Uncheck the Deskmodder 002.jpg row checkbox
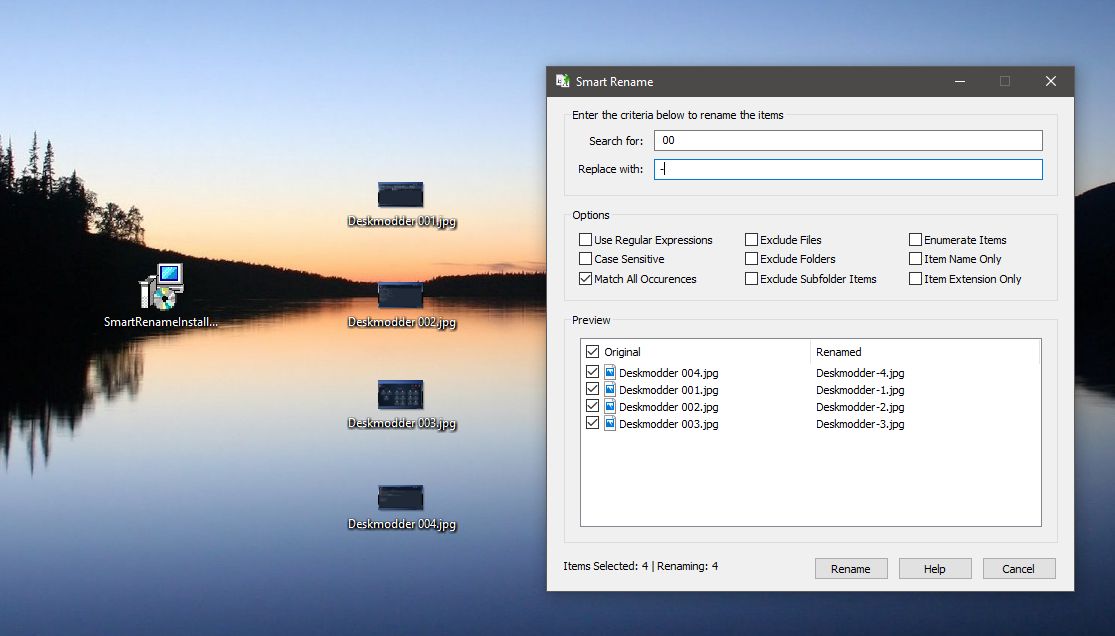Viewport: 1115px width, 636px height. 592,406
